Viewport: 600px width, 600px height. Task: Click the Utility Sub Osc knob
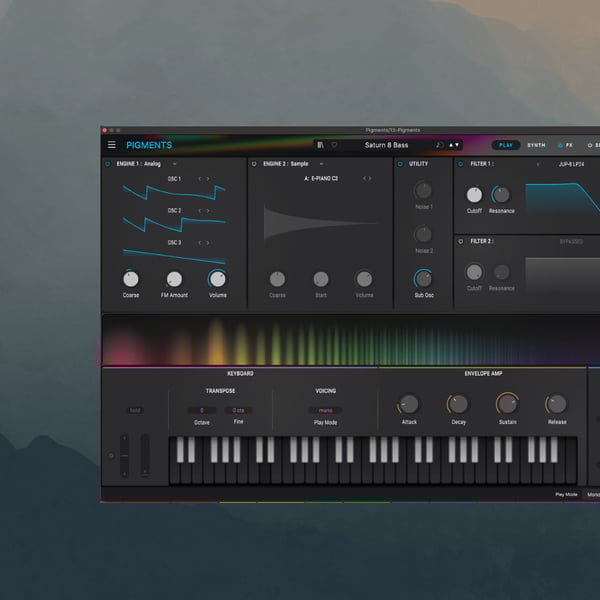pos(423,278)
